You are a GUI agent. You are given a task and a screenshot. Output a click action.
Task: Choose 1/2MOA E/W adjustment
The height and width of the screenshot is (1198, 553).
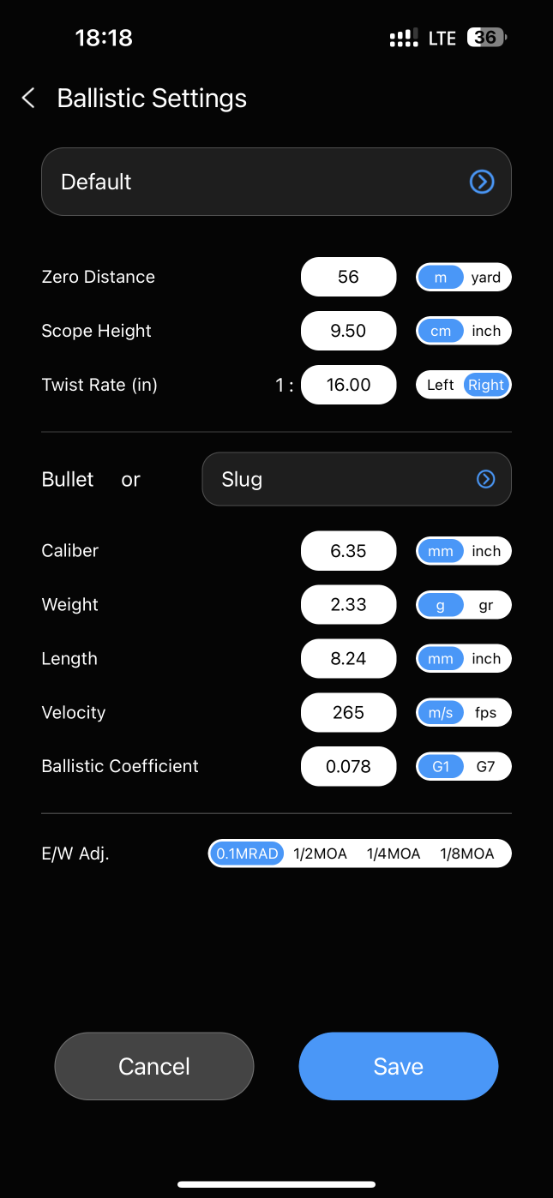[320, 854]
